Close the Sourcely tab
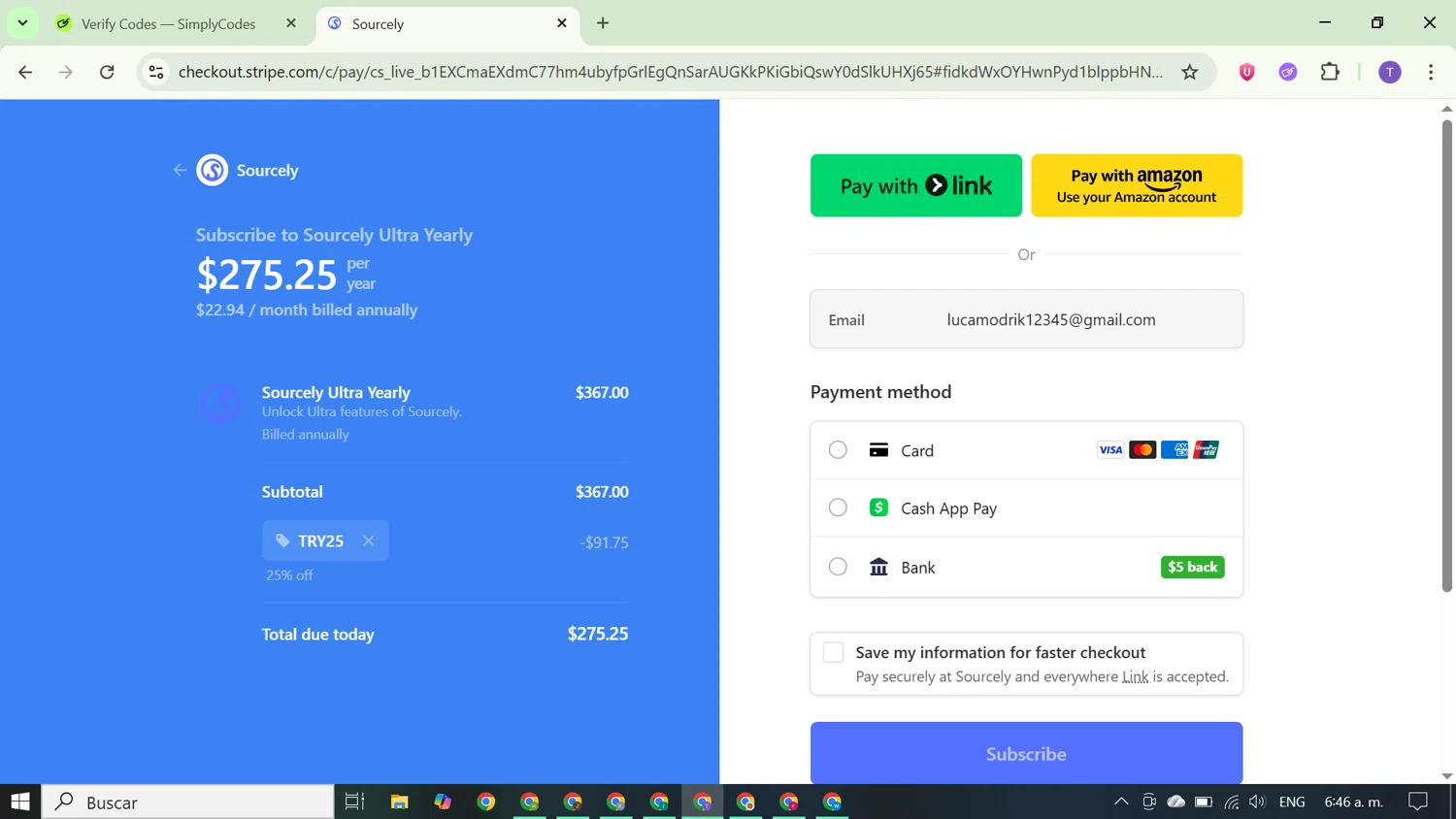1456x819 pixels. coord(562,23)
